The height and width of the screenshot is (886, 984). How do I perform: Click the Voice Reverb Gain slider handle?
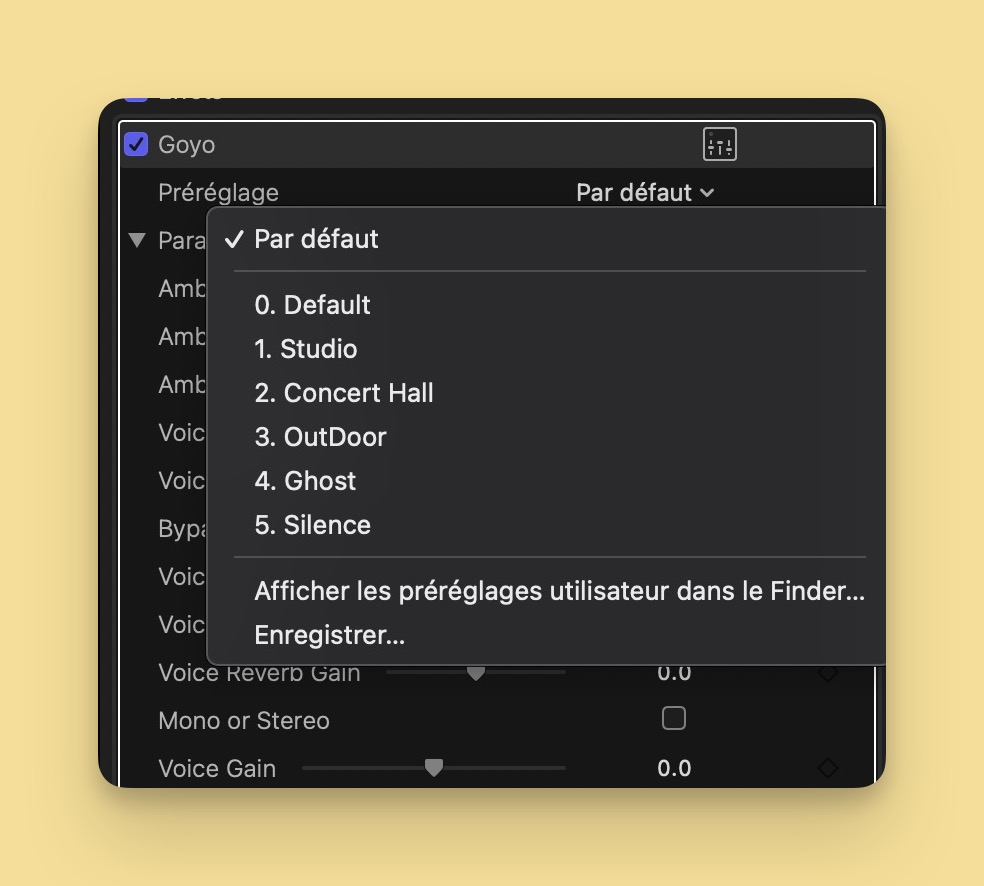(476, 673)
